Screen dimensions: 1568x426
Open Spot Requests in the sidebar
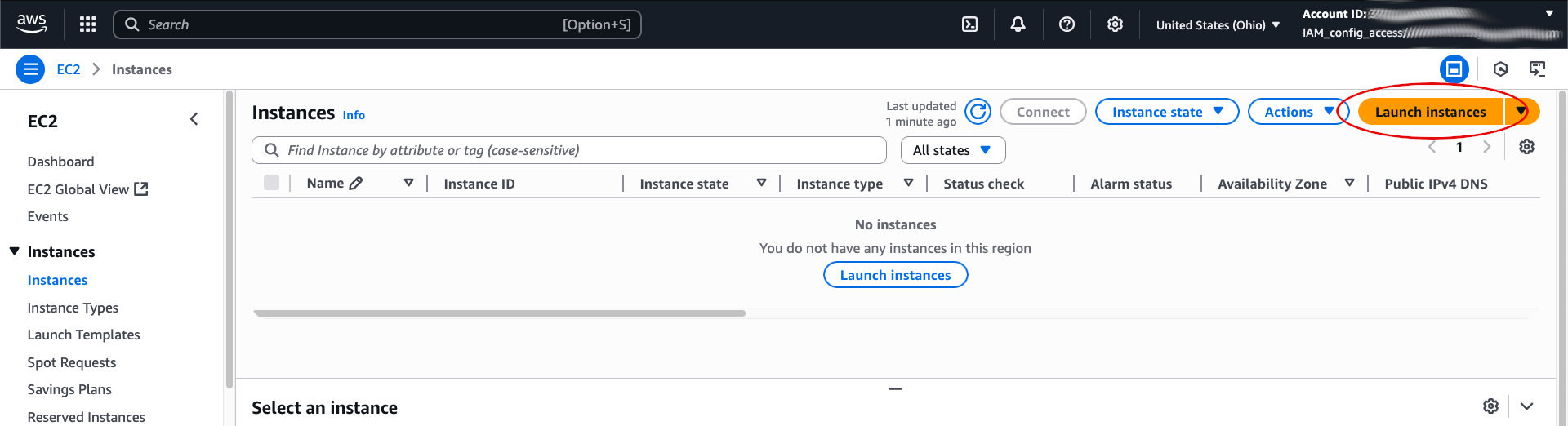(72, 362)
